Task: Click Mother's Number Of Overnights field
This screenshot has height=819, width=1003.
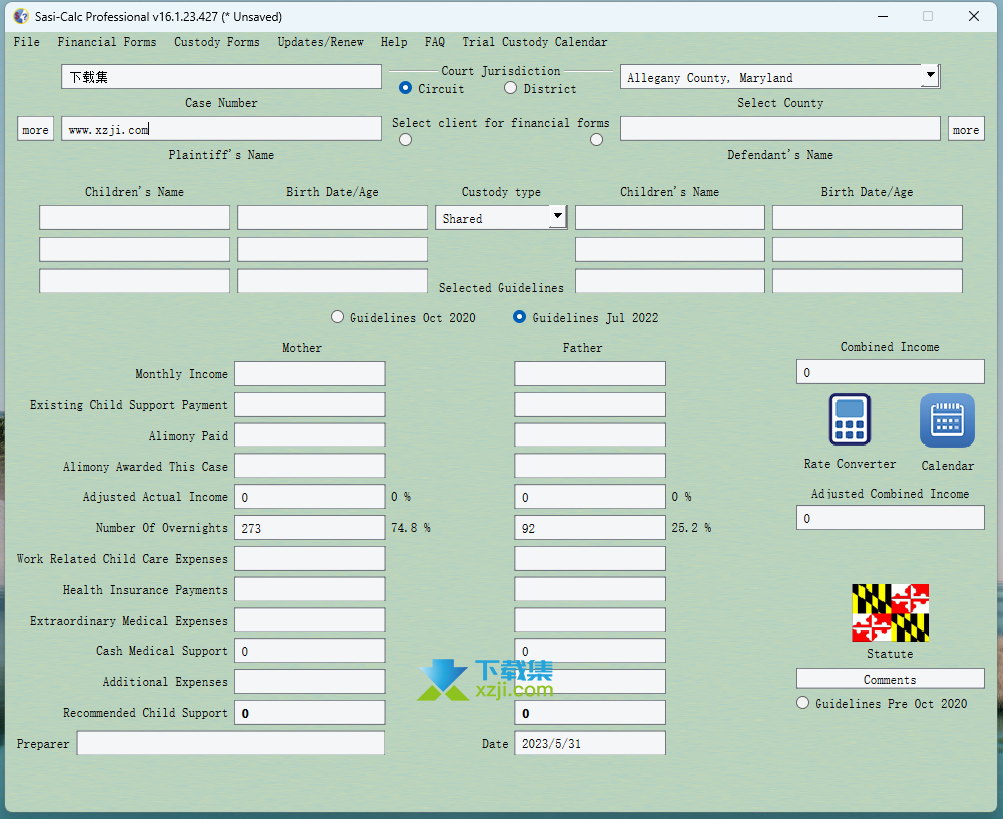Action: tap(310, 528)
